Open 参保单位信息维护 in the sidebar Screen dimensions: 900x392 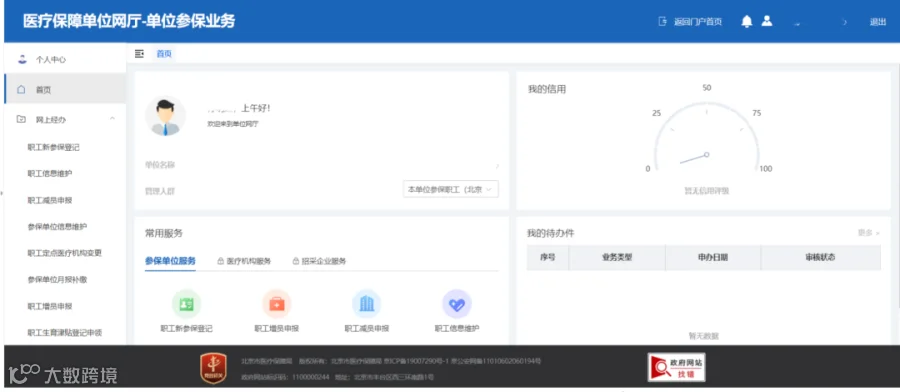57,227
